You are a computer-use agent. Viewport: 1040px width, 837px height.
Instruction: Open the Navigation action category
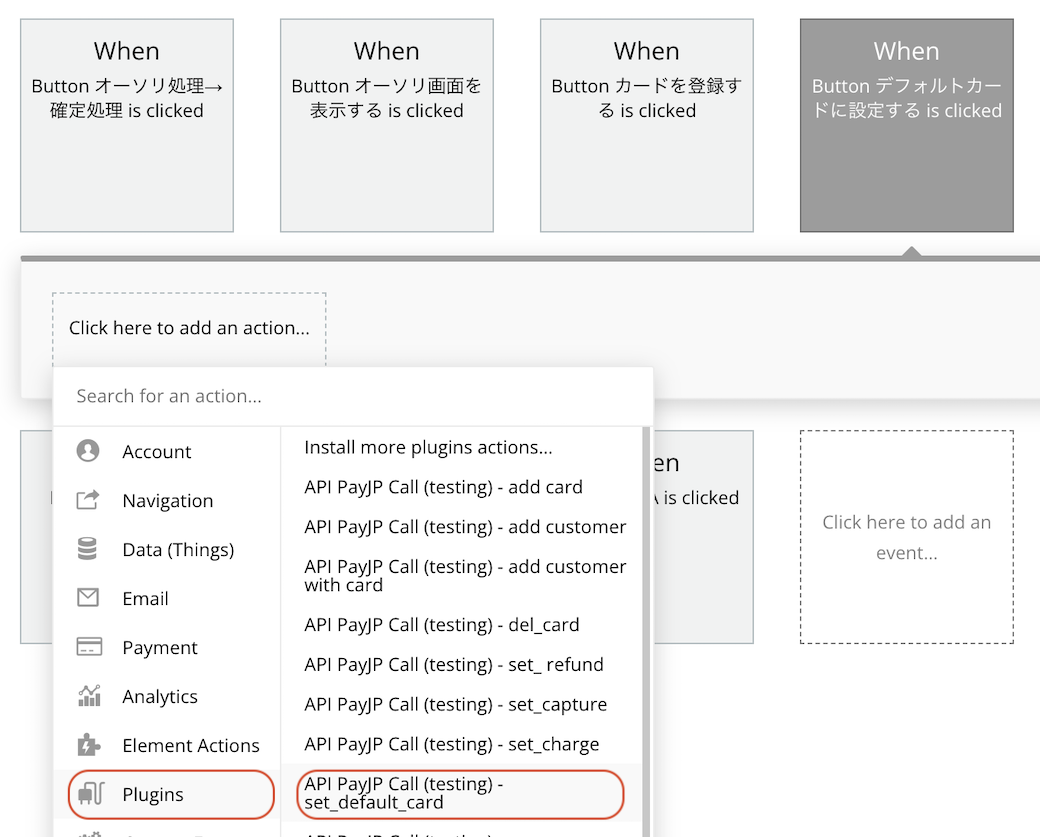coord(168,501)
